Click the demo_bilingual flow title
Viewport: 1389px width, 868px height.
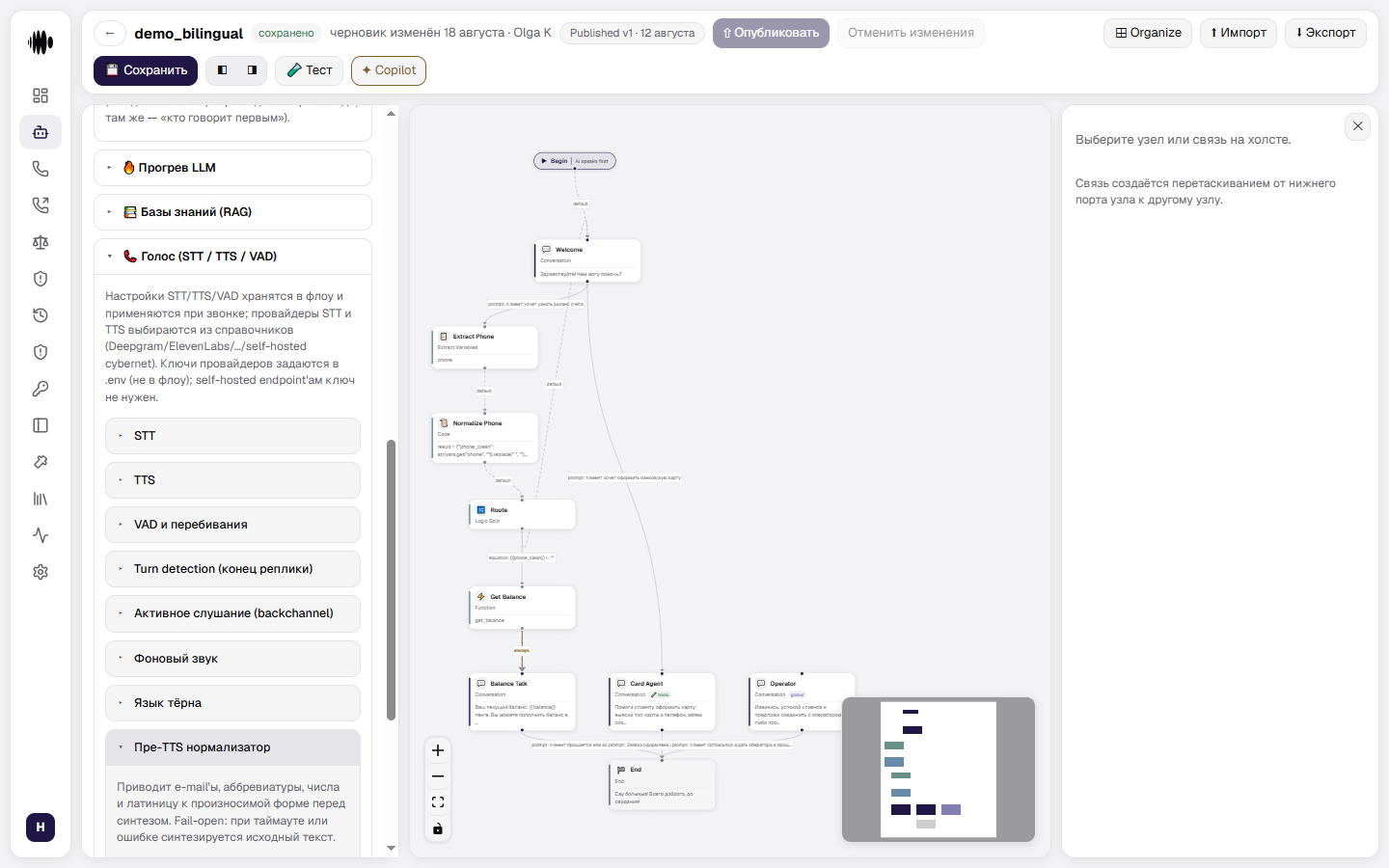tap(189, 33)
